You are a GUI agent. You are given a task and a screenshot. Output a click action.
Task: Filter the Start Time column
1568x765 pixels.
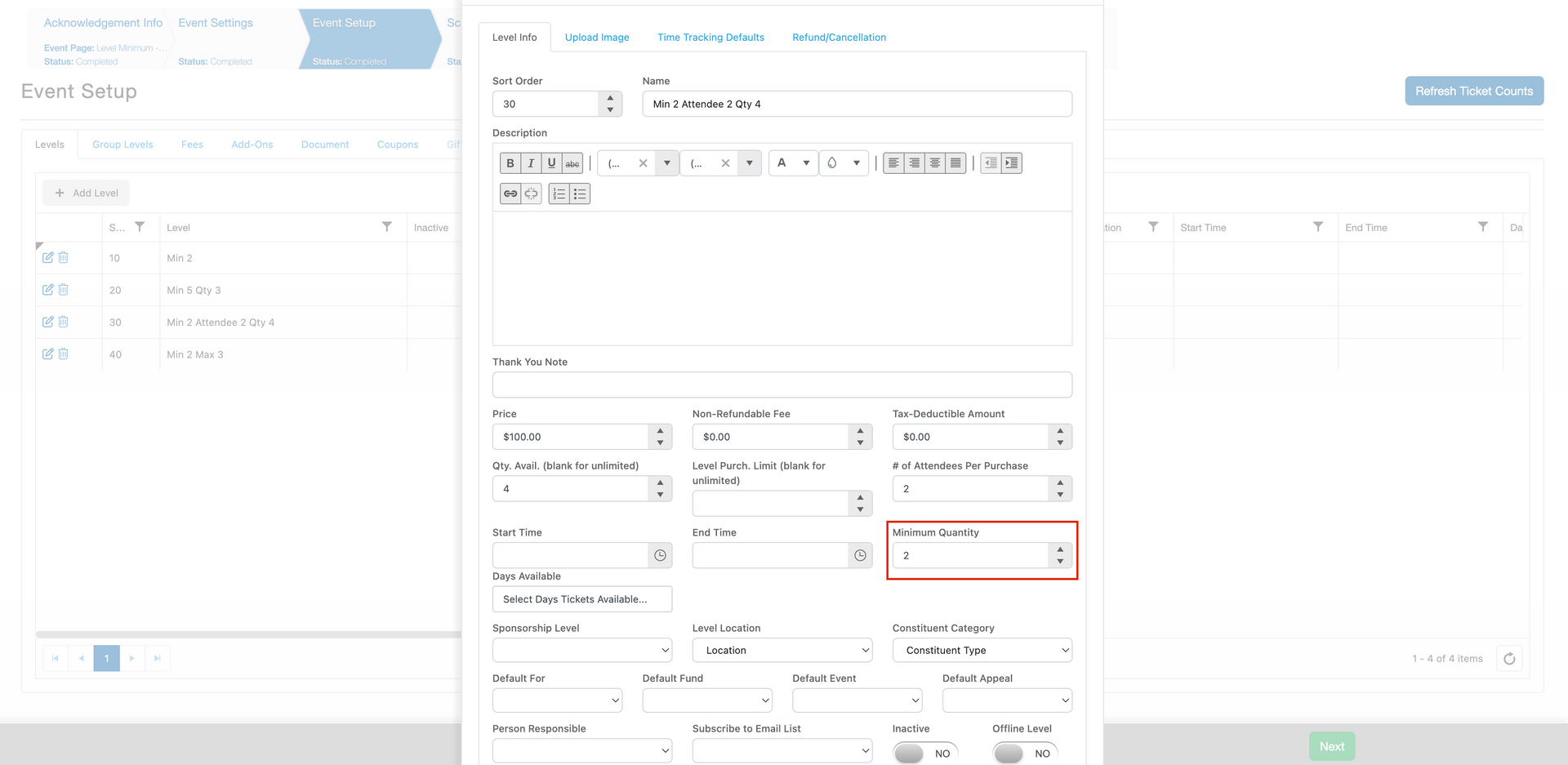click(x=1318, y=227)
